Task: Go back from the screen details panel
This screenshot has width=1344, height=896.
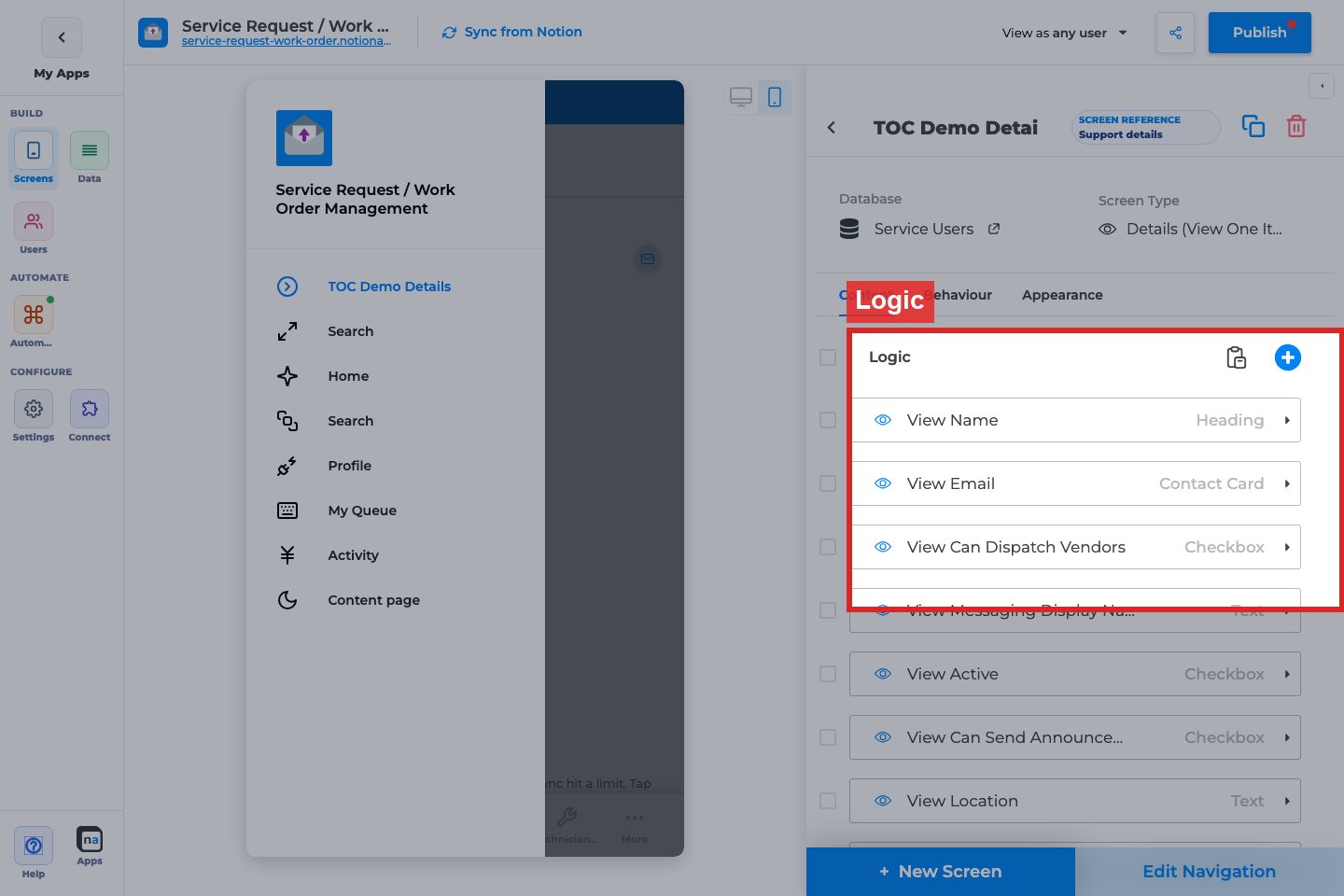Action: tap(832, 127)
